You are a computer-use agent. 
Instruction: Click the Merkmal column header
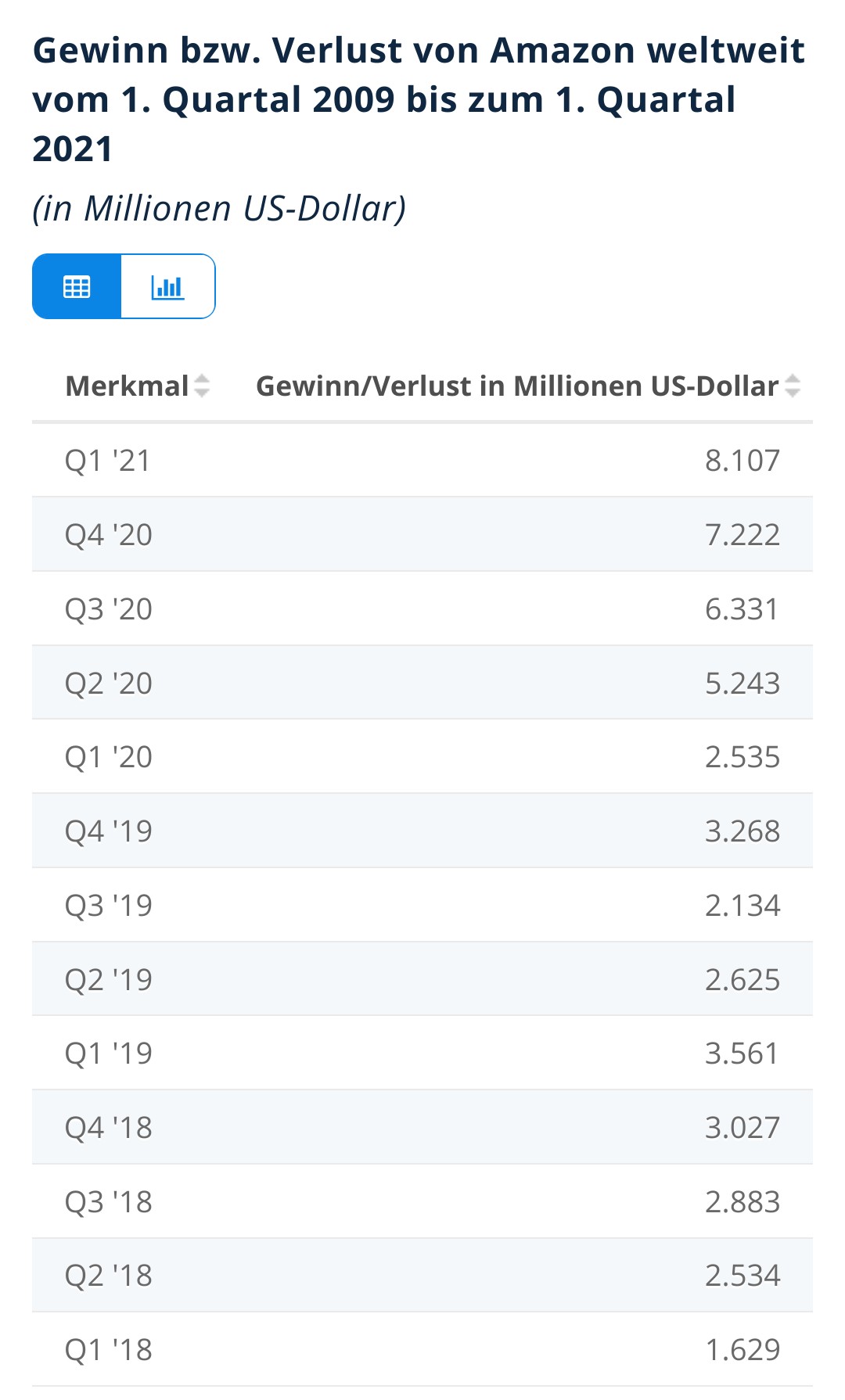click(x=127, y=386)
